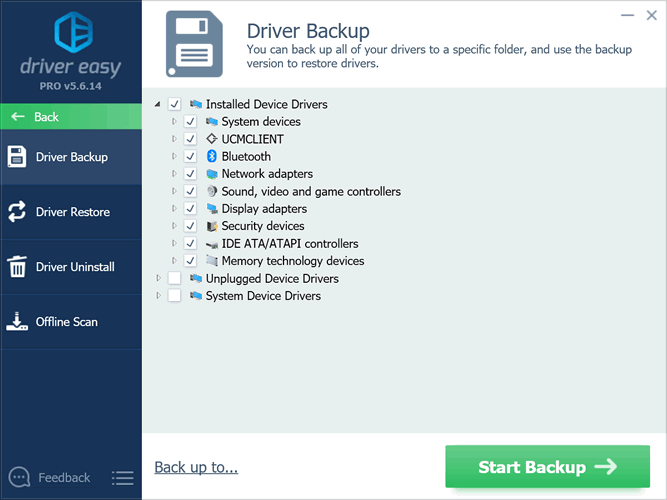Click the System devices icon
Image resolution: width=667 pixels, height=500 pixels.
211,122
